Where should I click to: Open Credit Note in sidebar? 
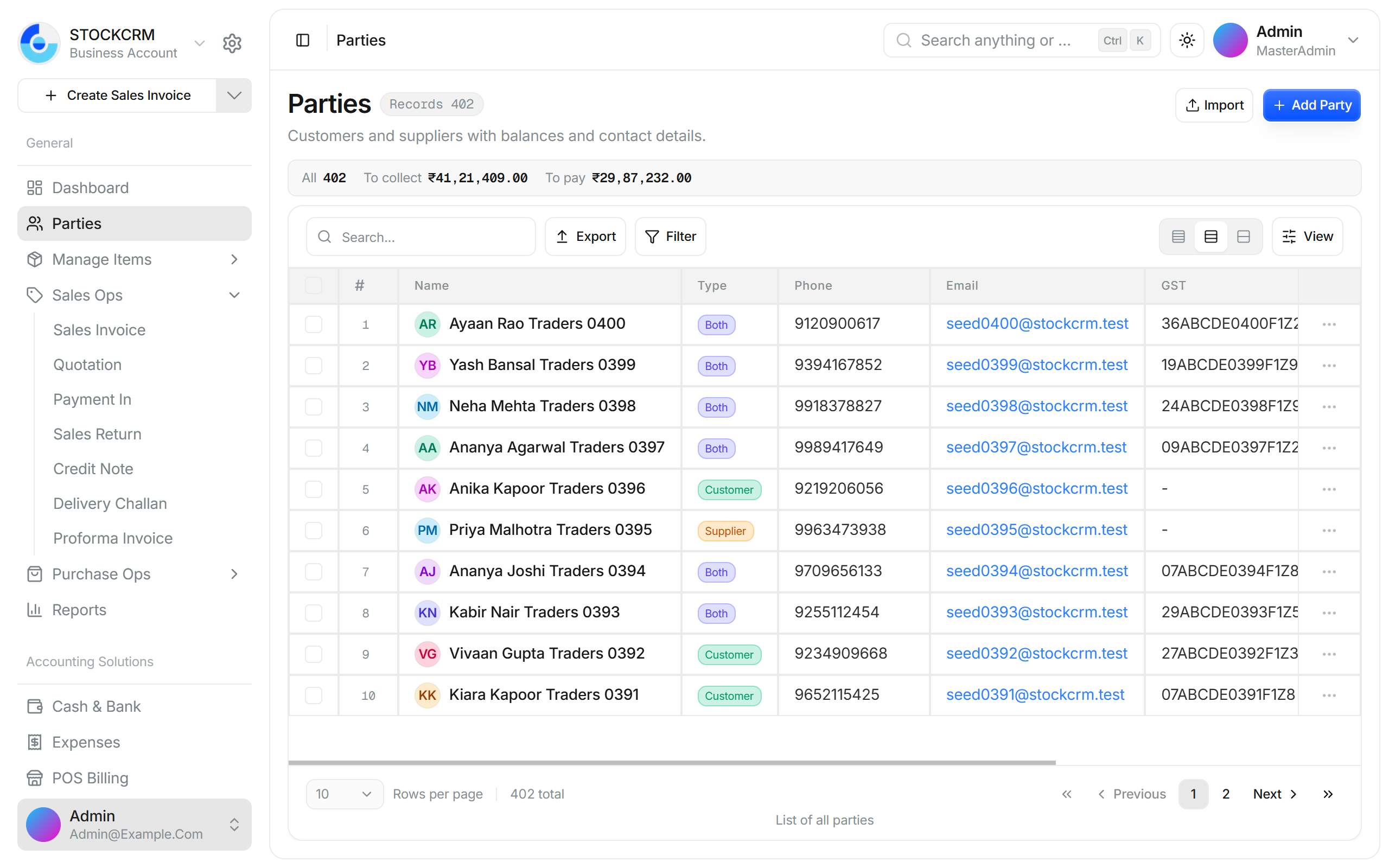tap(93, 468)
